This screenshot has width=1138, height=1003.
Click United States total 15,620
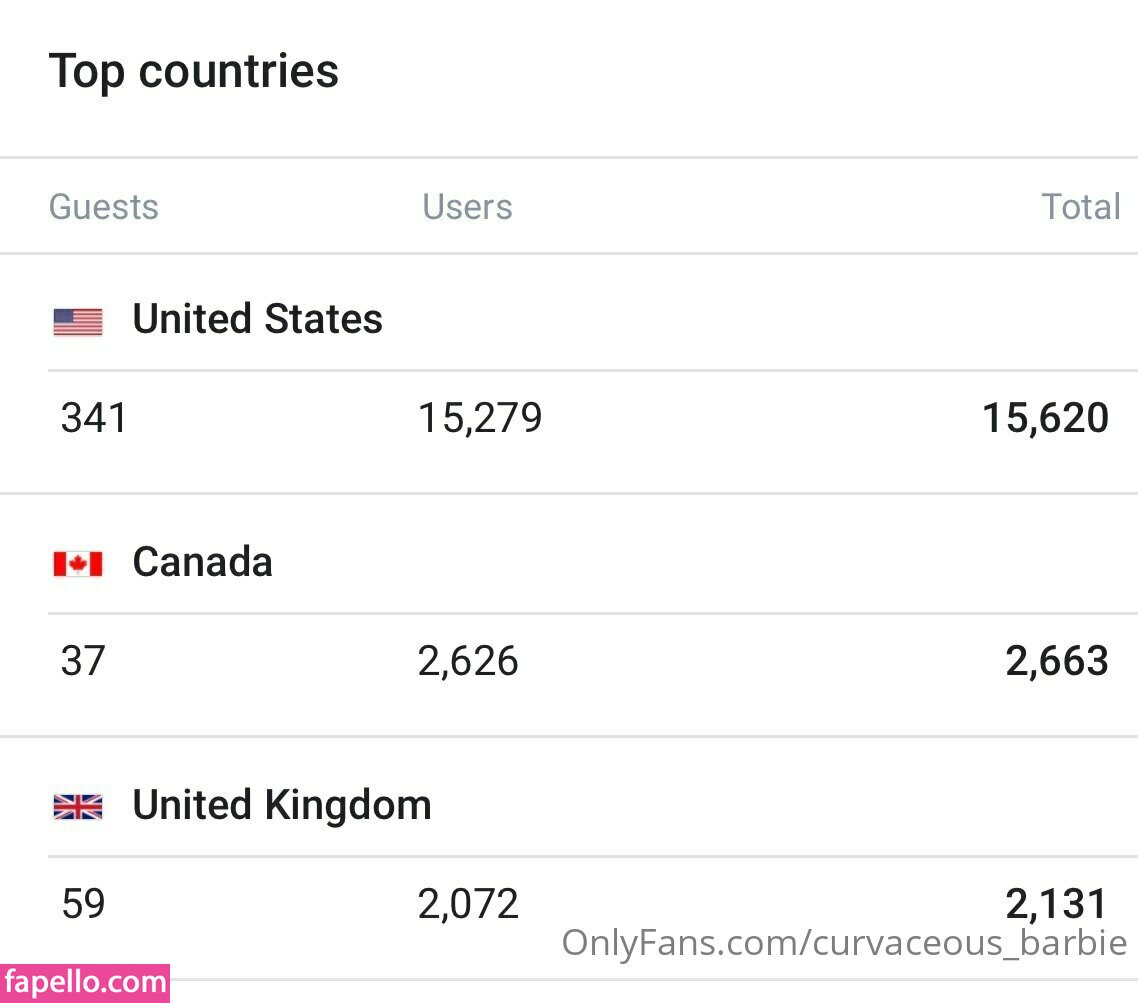click(1045, 418)
